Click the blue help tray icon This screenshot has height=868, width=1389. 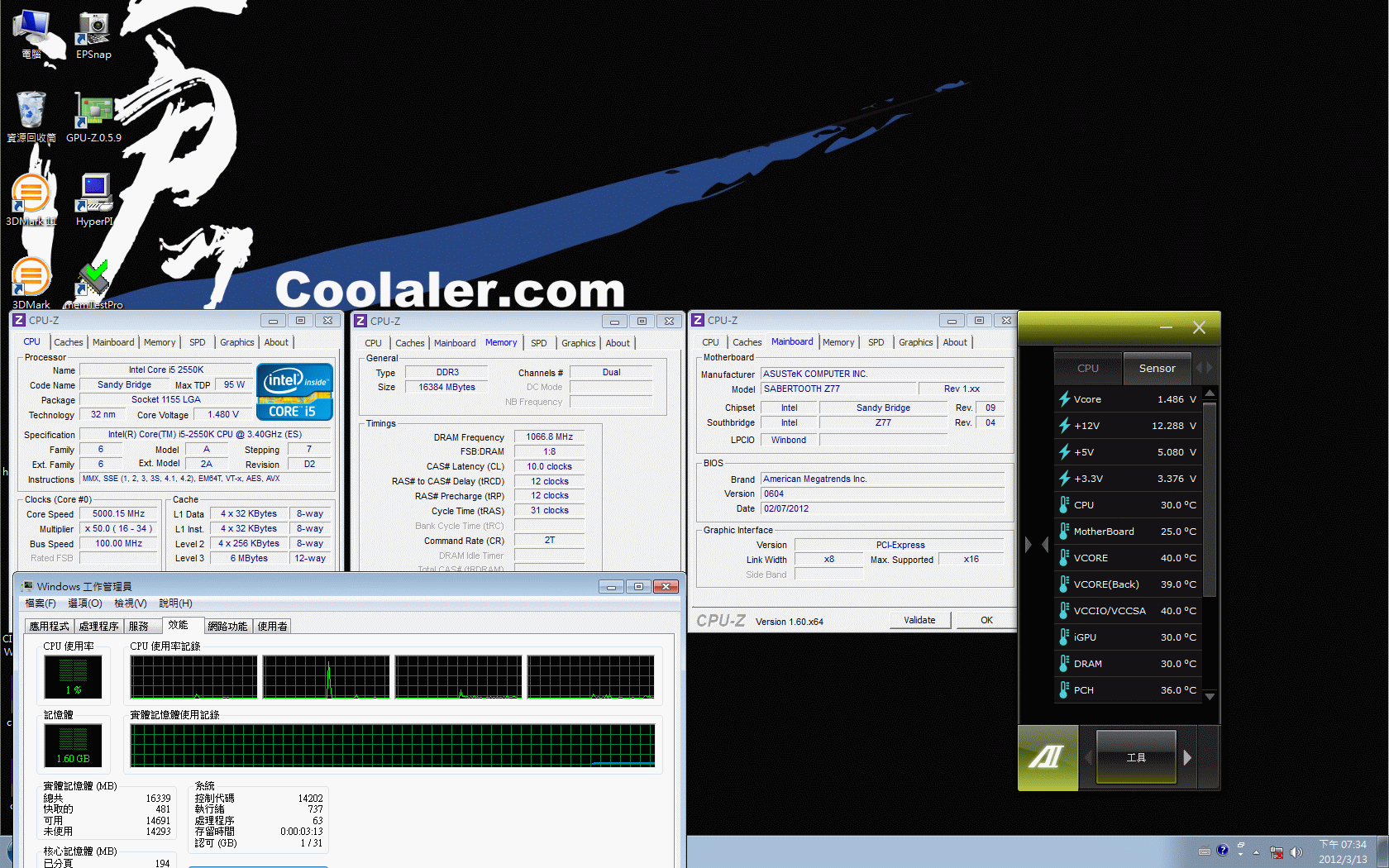[x=1223, y=850]
